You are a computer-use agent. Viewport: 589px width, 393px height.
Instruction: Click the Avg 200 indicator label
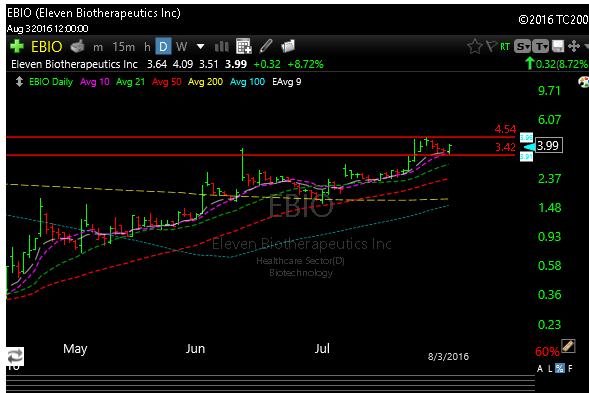[x=205, y=82]
